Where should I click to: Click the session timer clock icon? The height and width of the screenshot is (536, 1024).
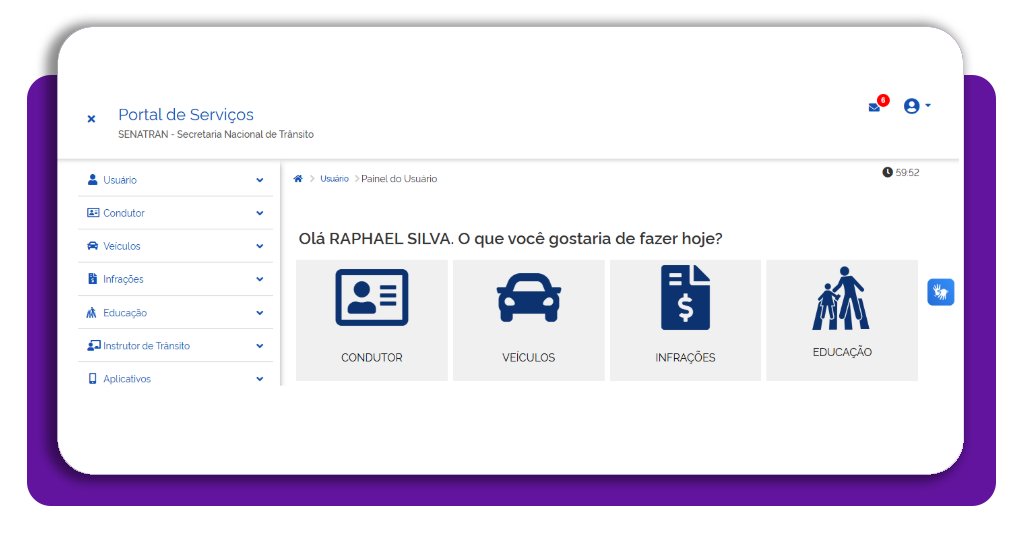pyautogui.click(x=887, y=172)
